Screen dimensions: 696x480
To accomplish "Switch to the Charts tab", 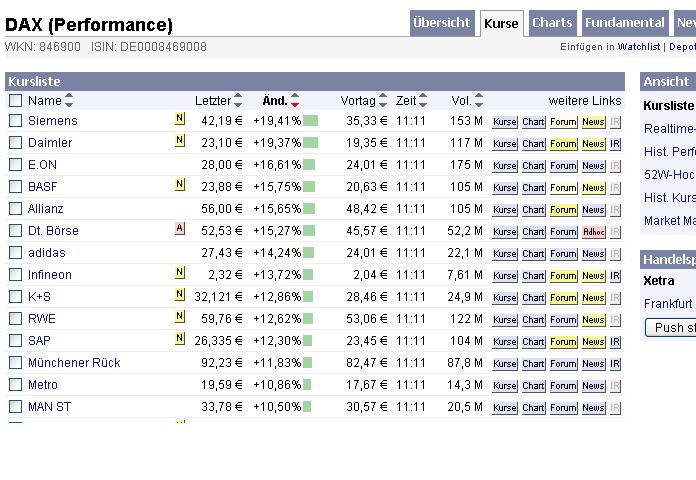I will [x=552, y=23].
